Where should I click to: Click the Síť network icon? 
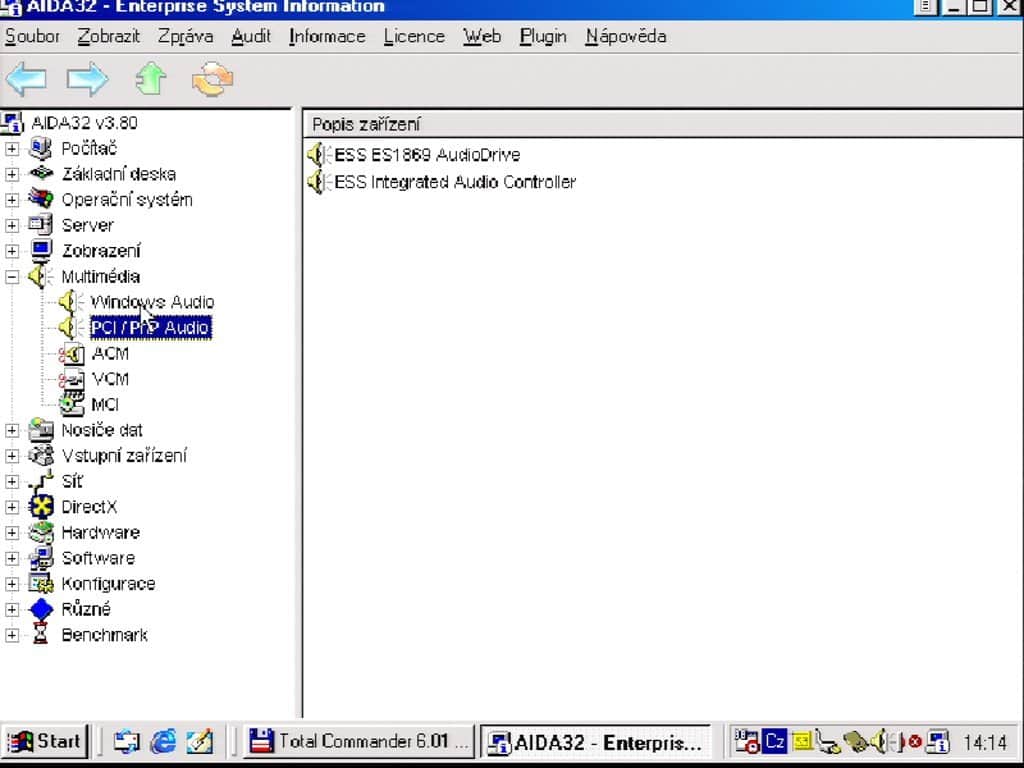(40, 481)
